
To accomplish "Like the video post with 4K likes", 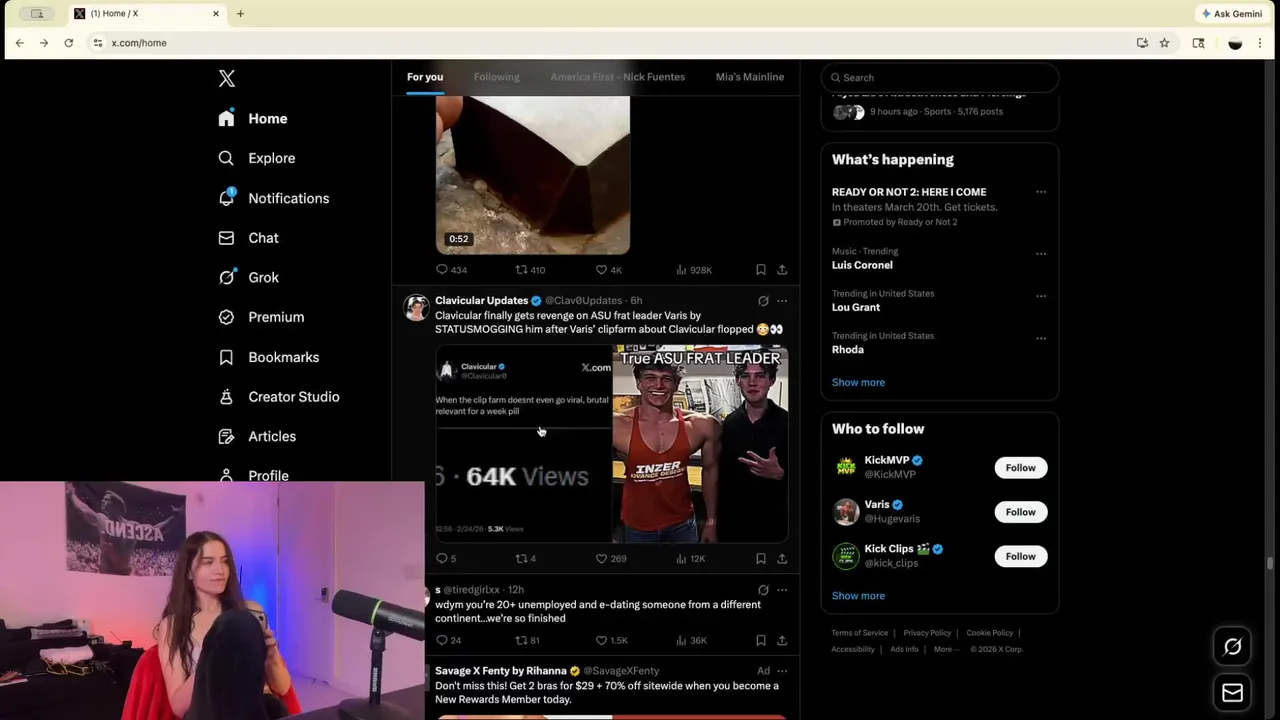I will point(609,270).
